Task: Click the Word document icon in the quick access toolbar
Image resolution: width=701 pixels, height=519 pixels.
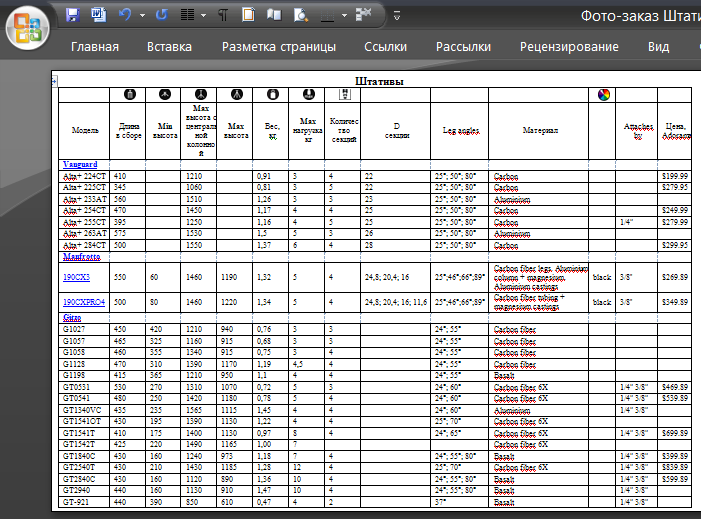Action: (98, 15)
